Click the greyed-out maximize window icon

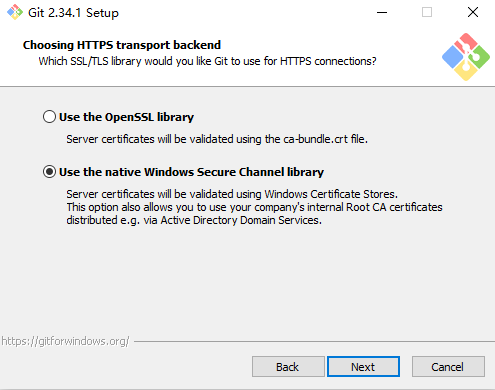click(427, 13)
